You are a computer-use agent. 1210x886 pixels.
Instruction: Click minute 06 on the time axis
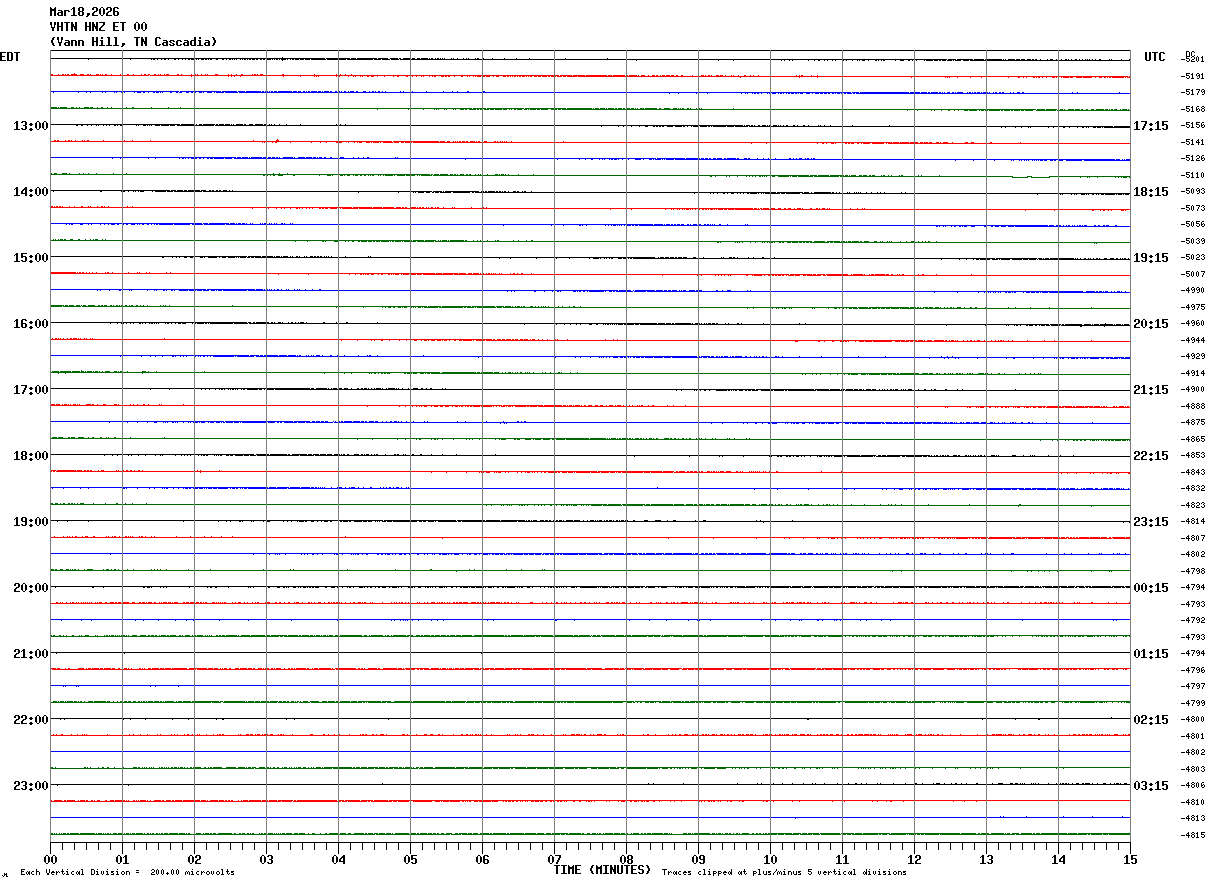pos(482,859)
